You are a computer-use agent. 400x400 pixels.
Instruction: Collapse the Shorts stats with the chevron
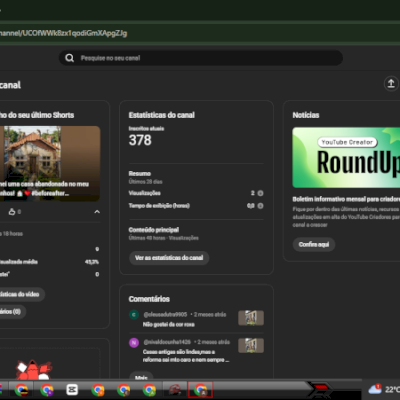coord(97,212)
